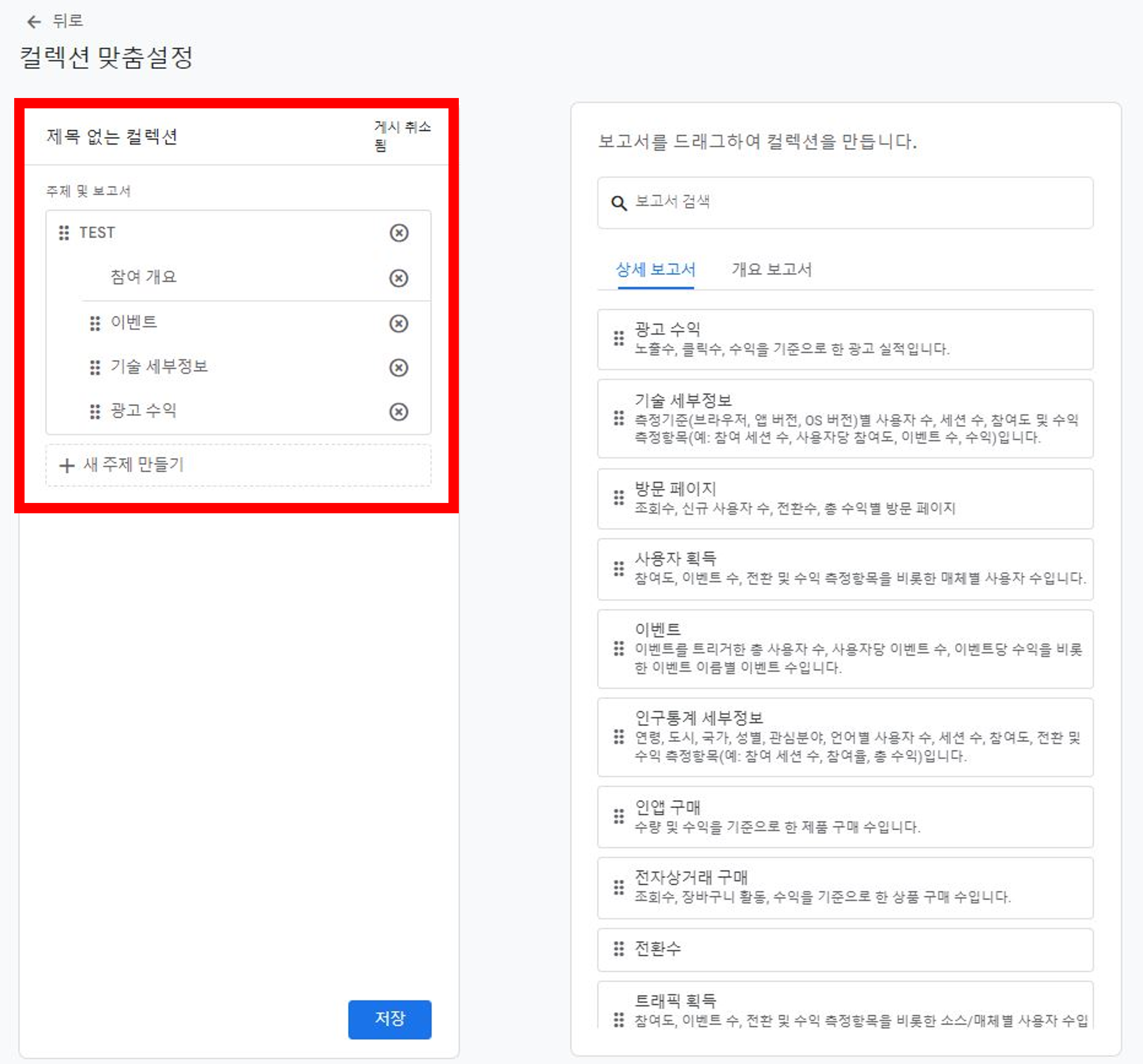Remove the 기술 세부정보 report from the collection
This screenshot has height=1064, width=1143.
399,367
